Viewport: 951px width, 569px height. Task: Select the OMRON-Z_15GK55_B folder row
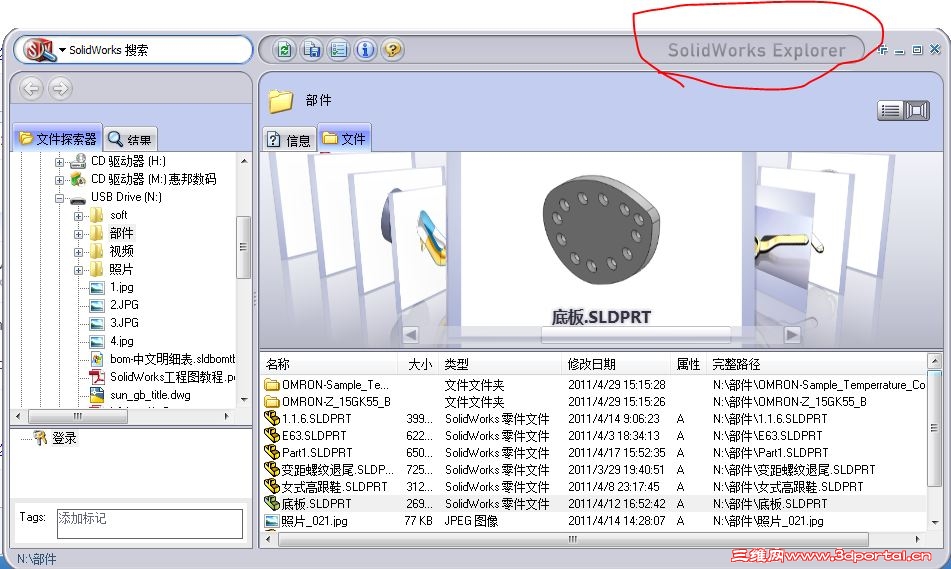click(594, 402)
